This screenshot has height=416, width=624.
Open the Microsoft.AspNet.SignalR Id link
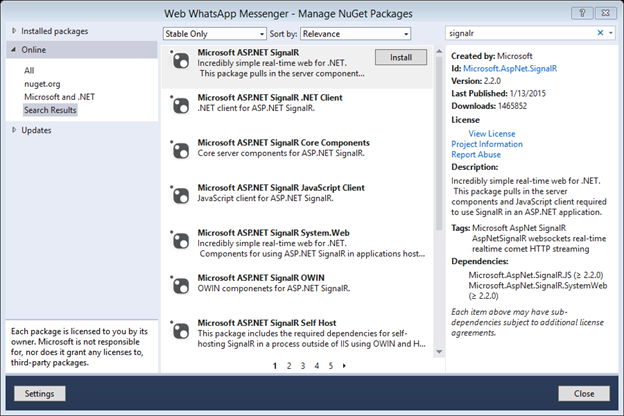click(x=510, y=68)
